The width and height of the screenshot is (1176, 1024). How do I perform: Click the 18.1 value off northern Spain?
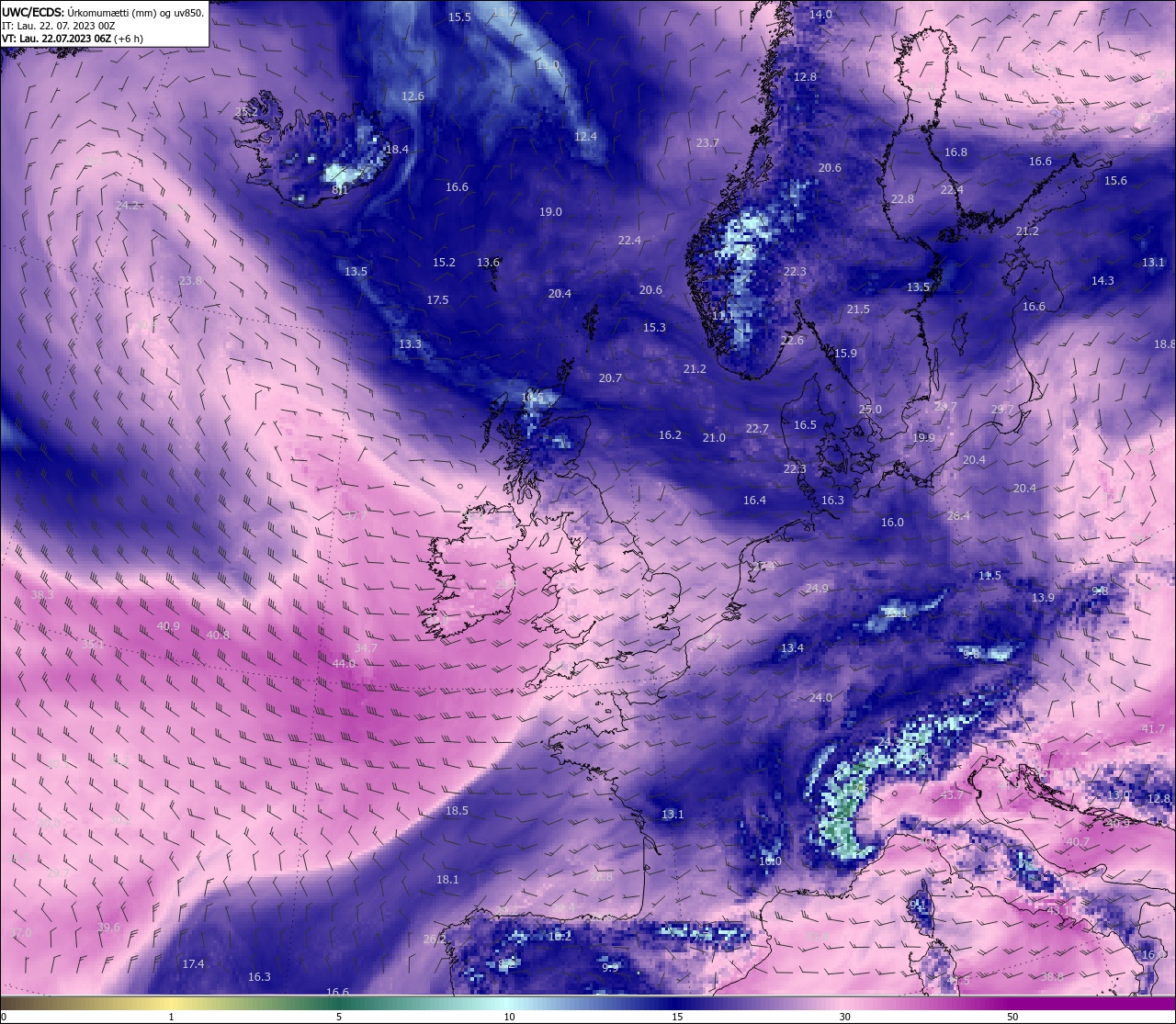(447, 880)
